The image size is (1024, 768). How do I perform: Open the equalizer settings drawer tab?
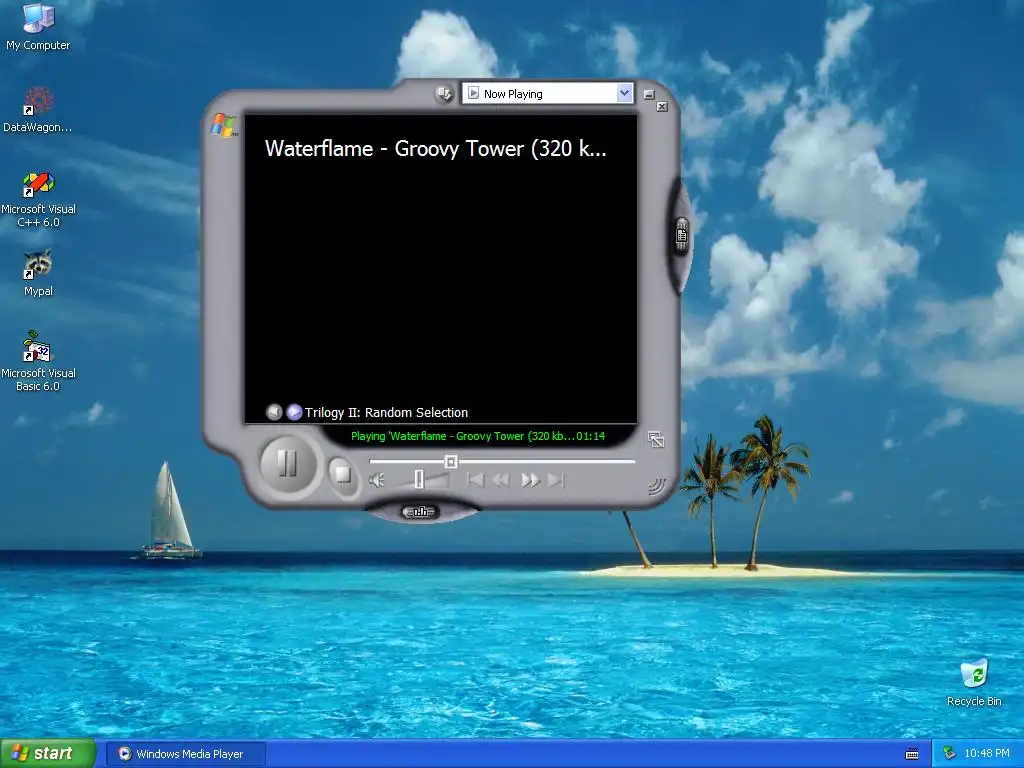[x=420, y=512]
